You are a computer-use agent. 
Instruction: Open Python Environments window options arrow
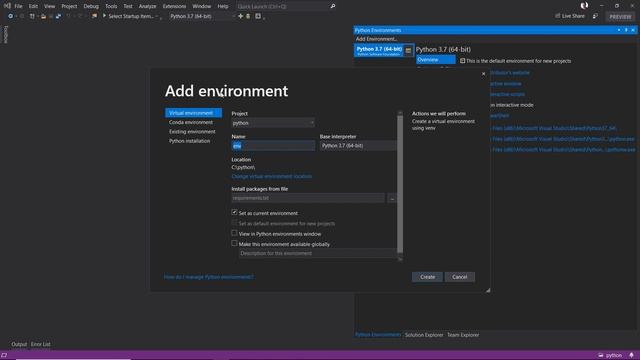tap(619, 30)
